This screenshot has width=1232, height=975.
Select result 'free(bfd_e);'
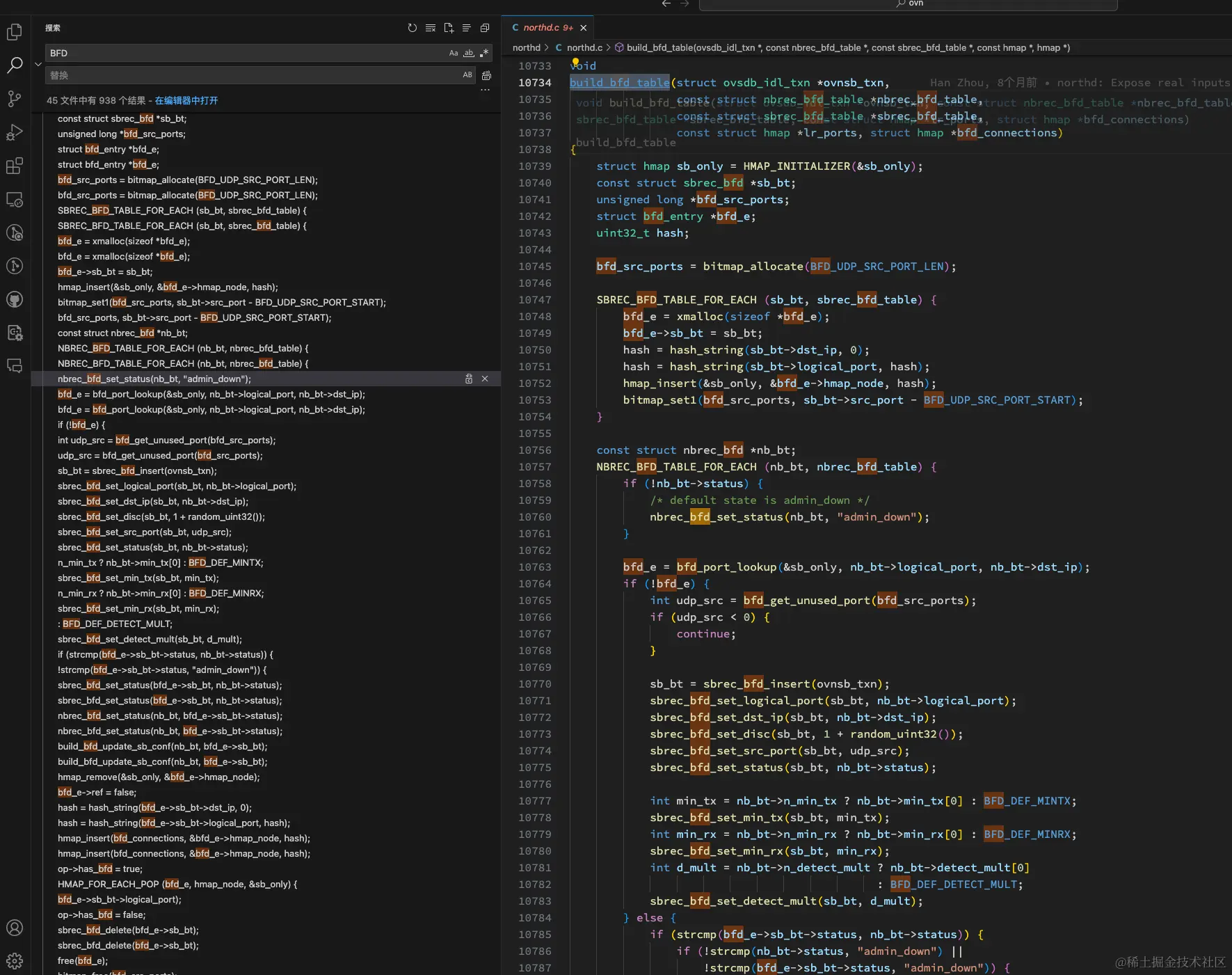(x=83, y=960)
